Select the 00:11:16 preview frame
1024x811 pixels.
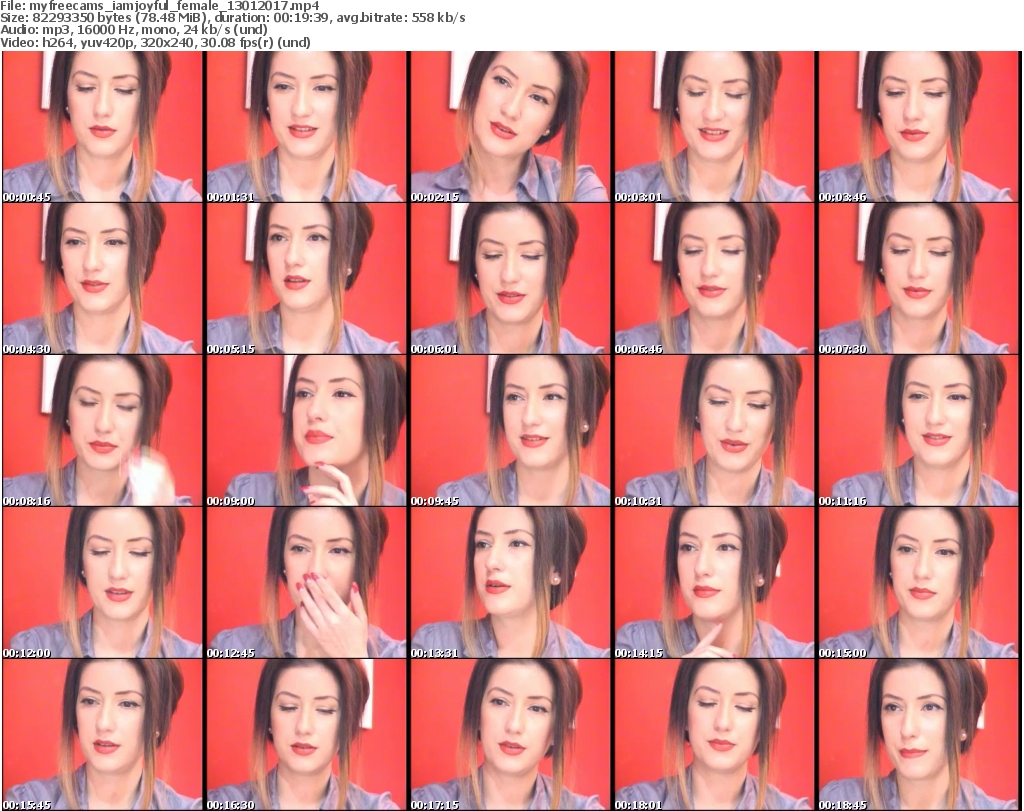pyautogui.click(x=918, y=431)
